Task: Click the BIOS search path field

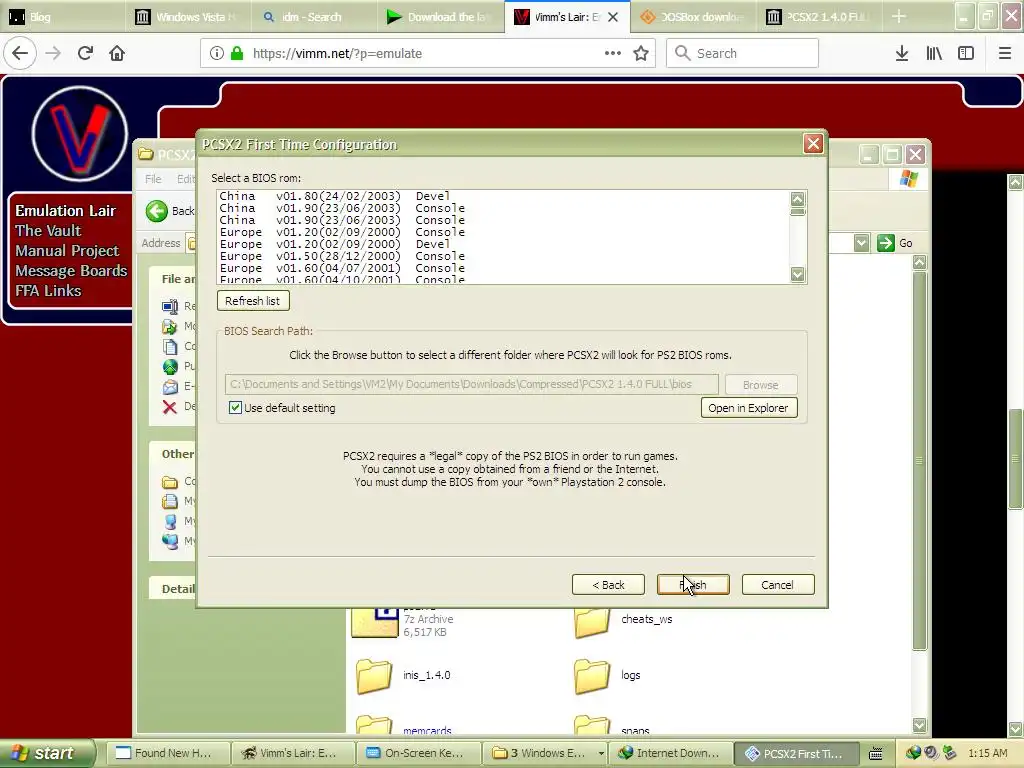Action: (472, 384)
